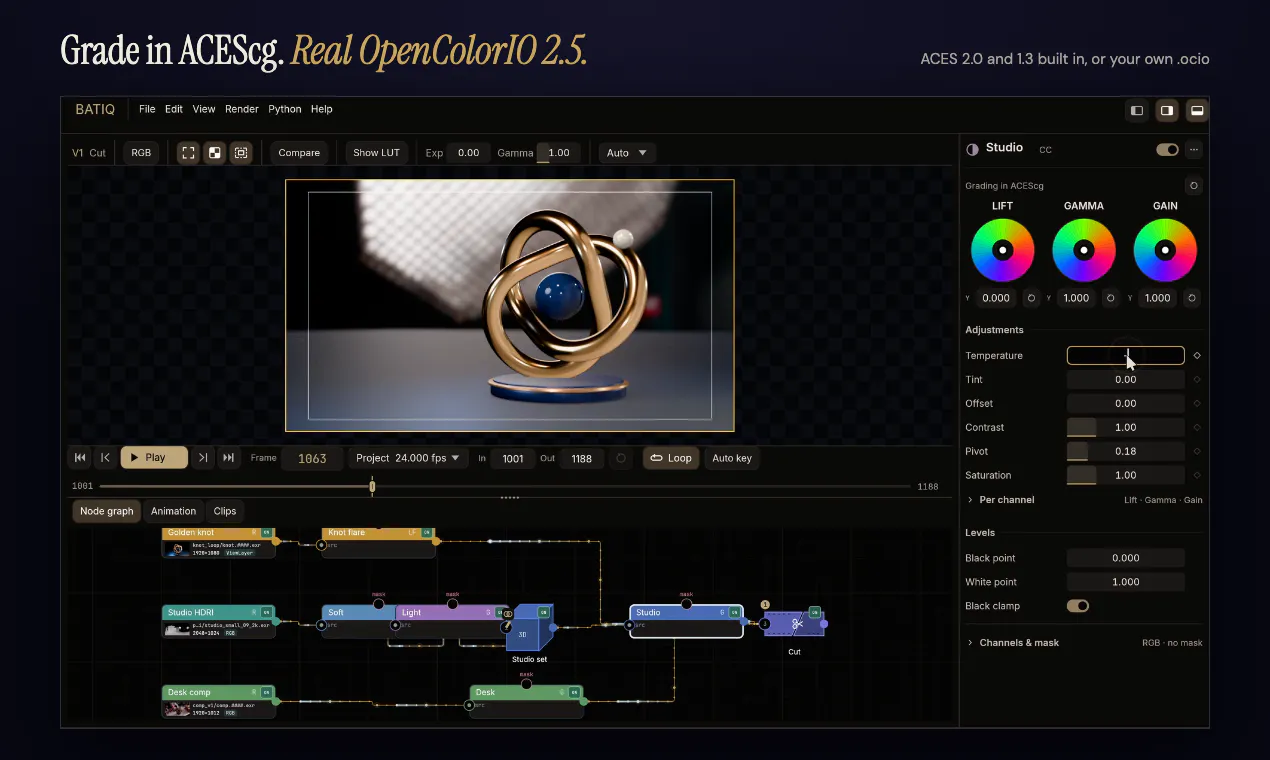Click the In frame field 1001
Screen dimensions: 1270x760
pos(513,458)
